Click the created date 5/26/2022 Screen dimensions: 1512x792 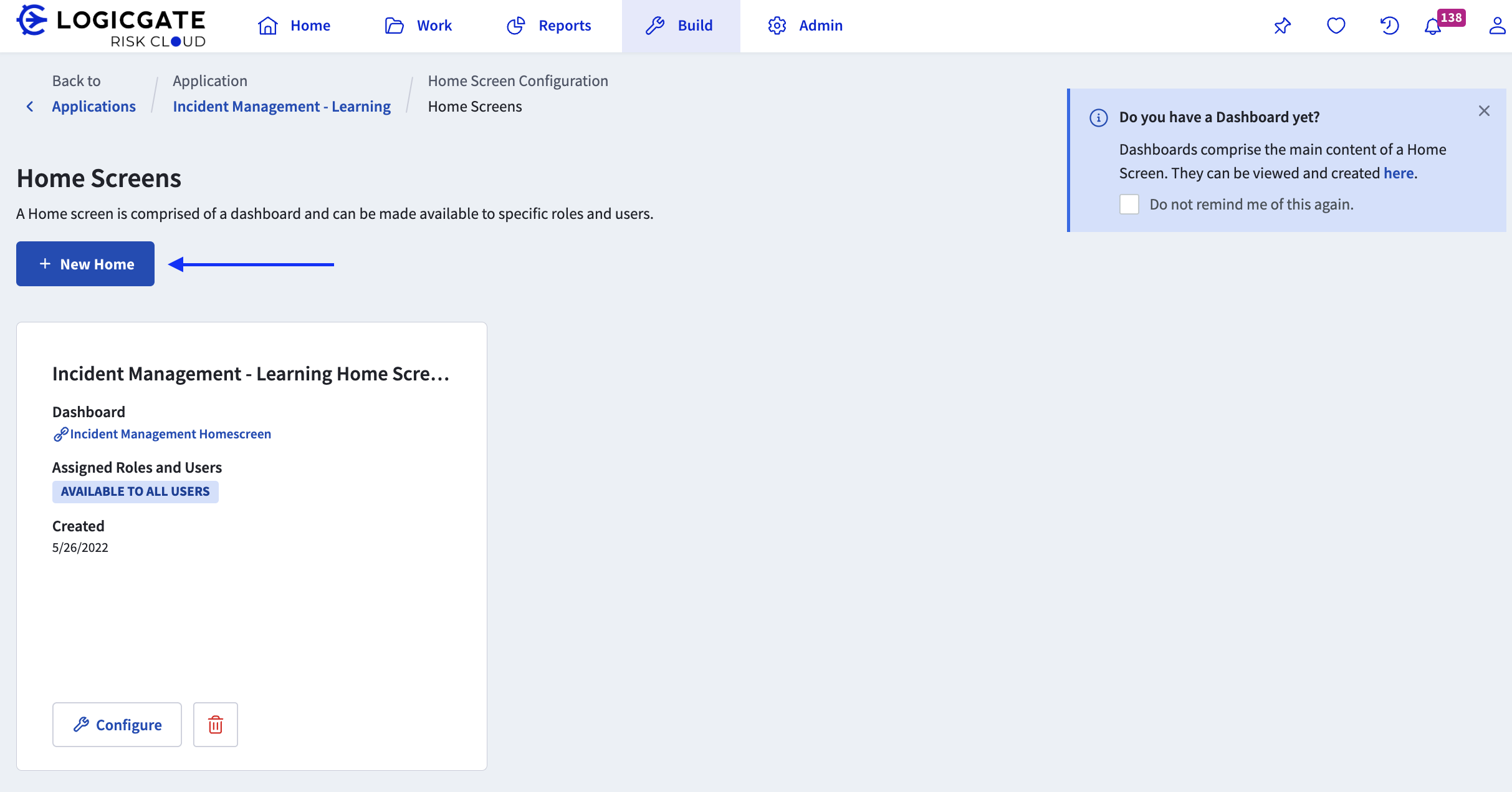80,548
